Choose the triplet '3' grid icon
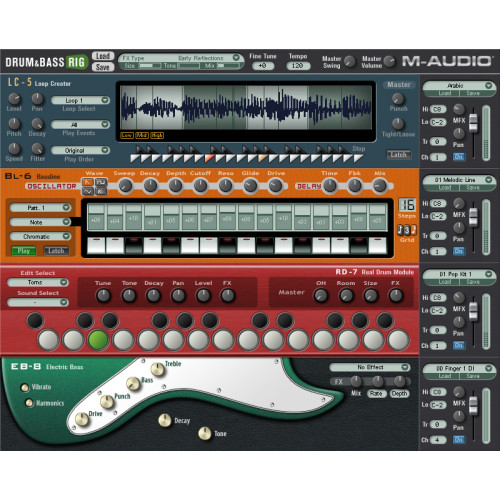This screenshot has height=500, width=500. pos(407,230)
